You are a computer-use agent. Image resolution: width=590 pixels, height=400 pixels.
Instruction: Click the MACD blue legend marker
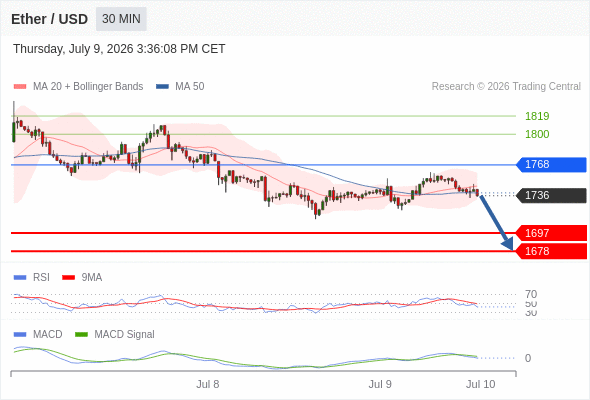coord(20,335)
